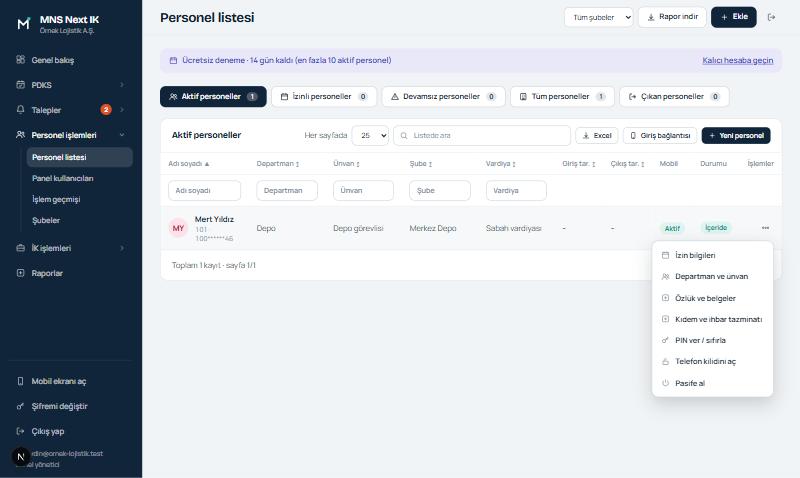Choose PIN ver / sıfırla

tap(712, 340)
